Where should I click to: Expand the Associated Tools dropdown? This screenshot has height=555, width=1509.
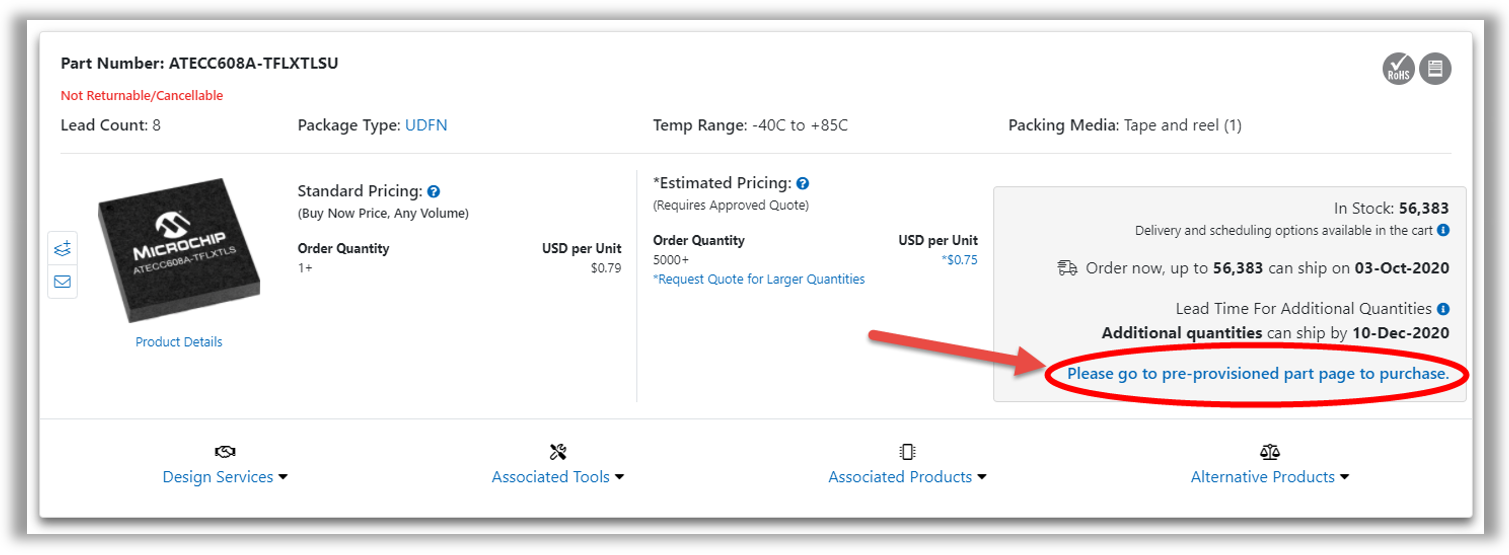coord(558,477)
